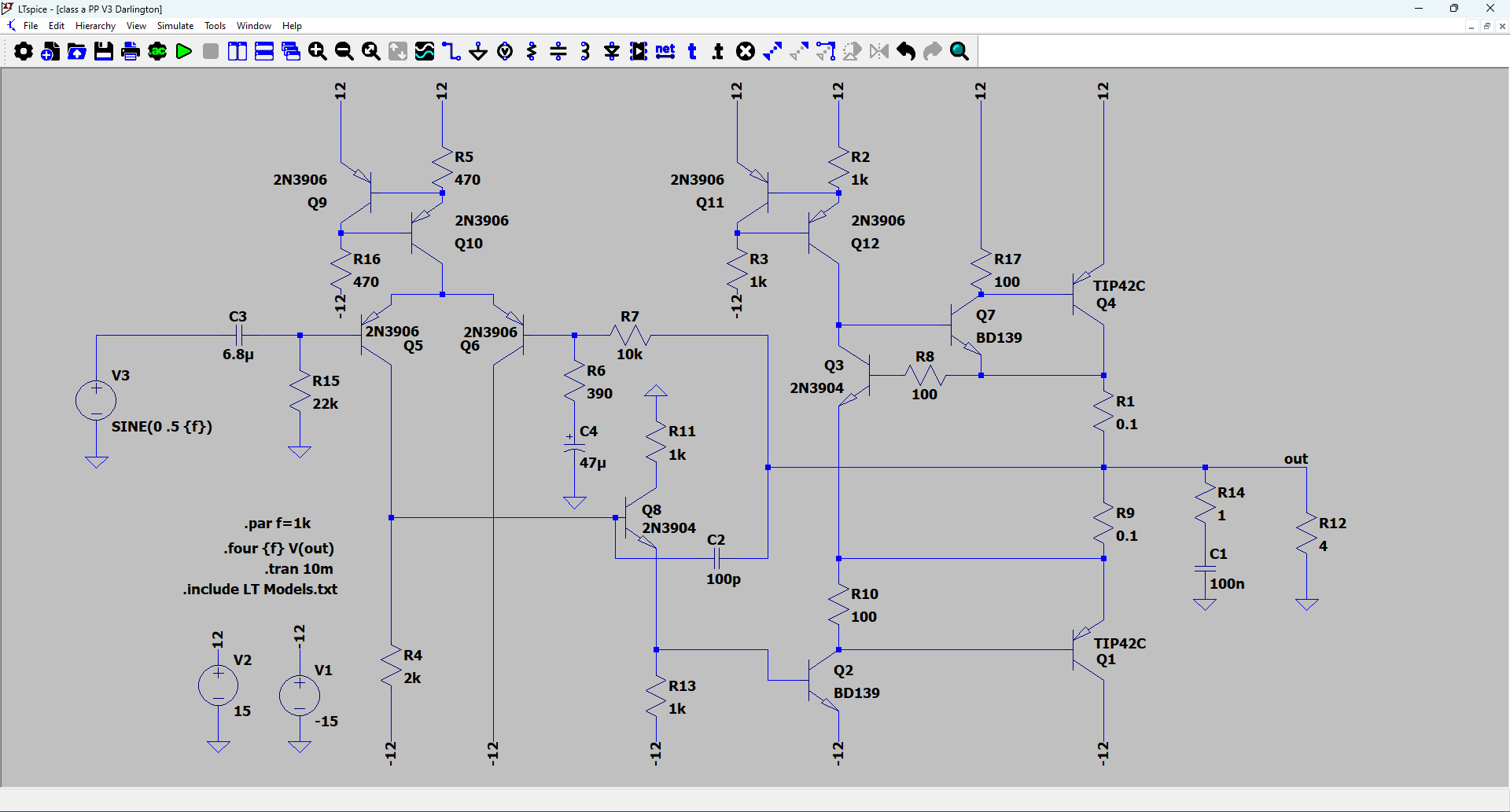Viewport: 1510px width, 812px height.
Task: Zoom to fit the schematic
Action: (x=371, y=52)
